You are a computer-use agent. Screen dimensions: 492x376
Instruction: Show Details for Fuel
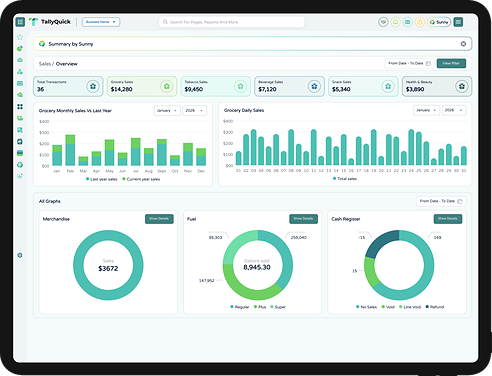coord(303,219)
